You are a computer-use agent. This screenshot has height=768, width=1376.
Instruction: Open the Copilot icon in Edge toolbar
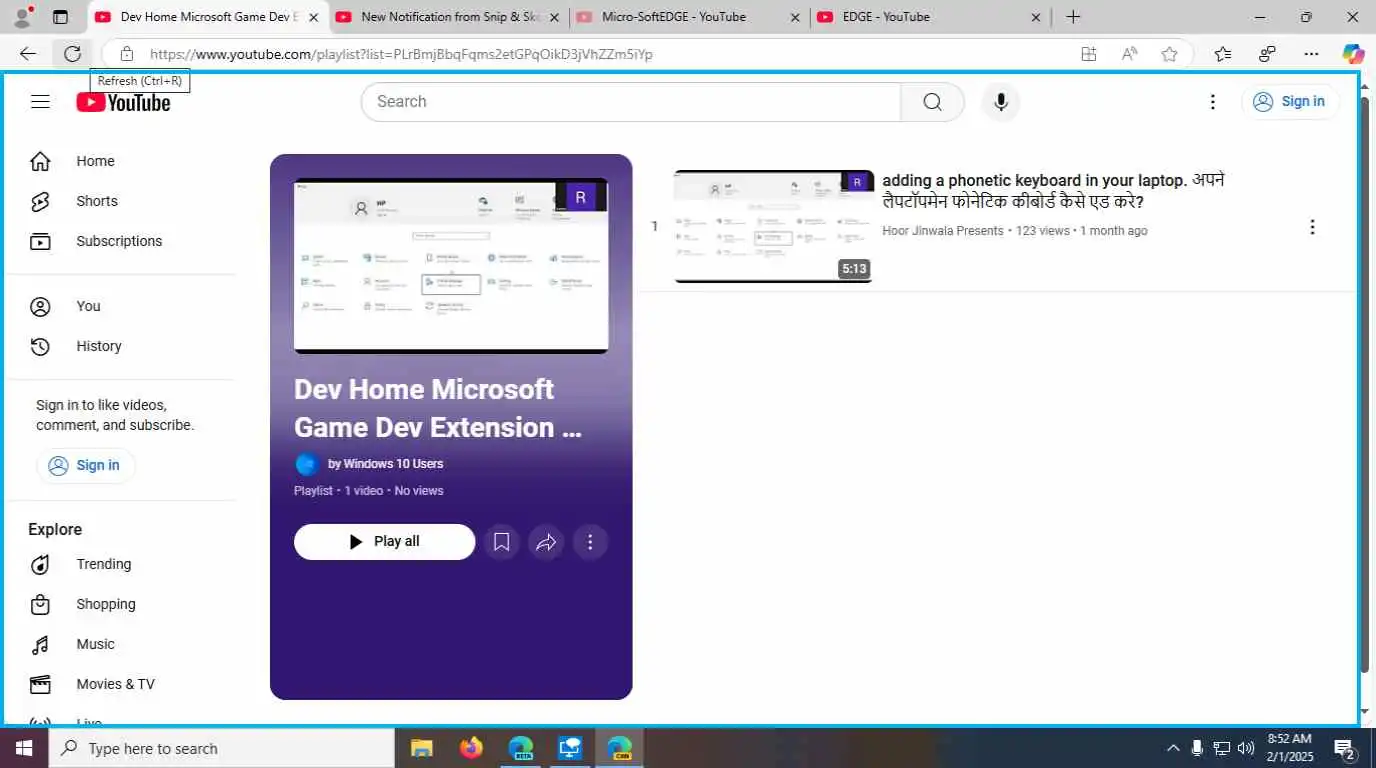coord(1353,54)
